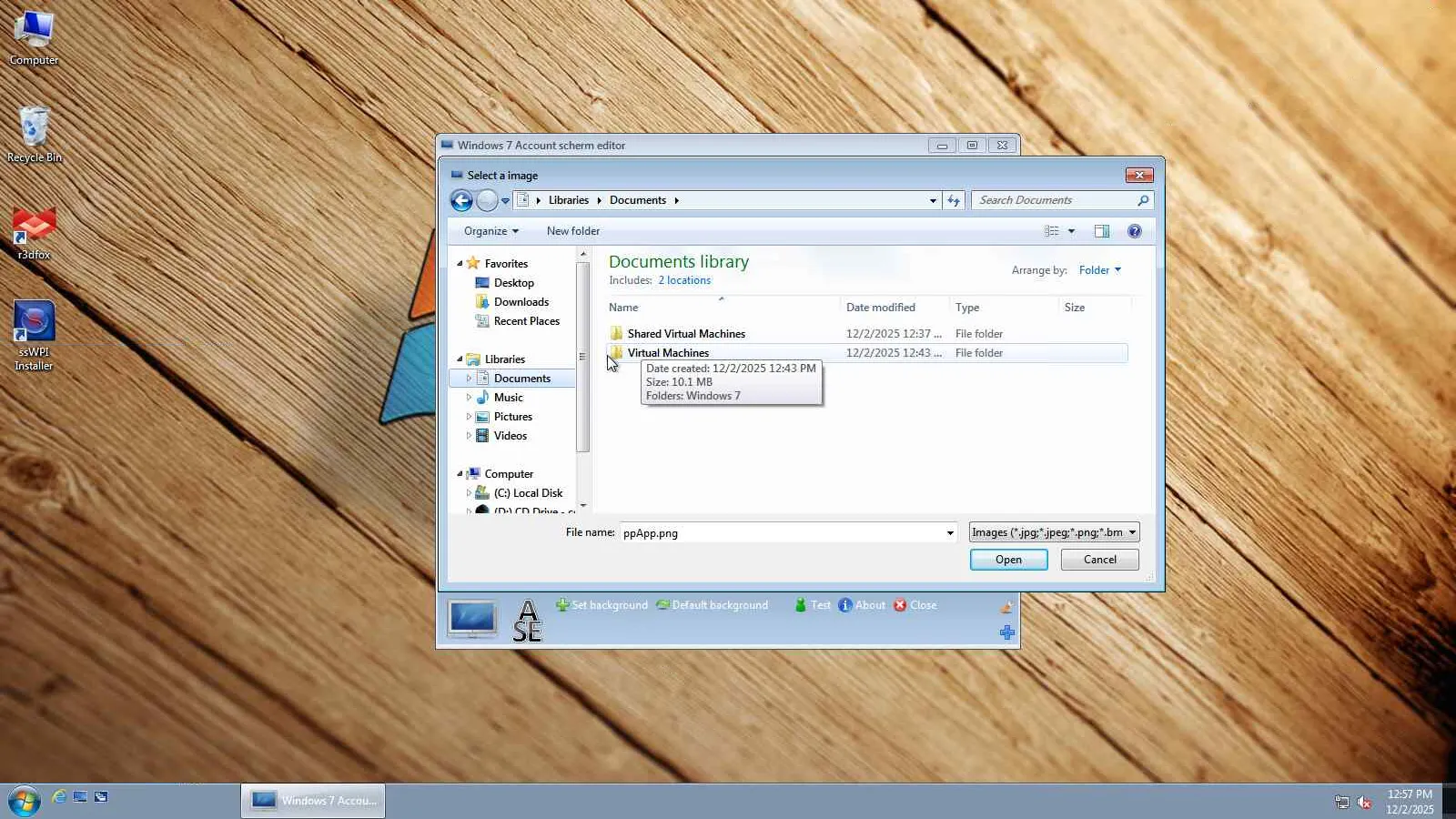Click the Show desktop quick launch icon
This screenshot has height=819, width=1456.
pyautogui.click(x=80, y=797)
